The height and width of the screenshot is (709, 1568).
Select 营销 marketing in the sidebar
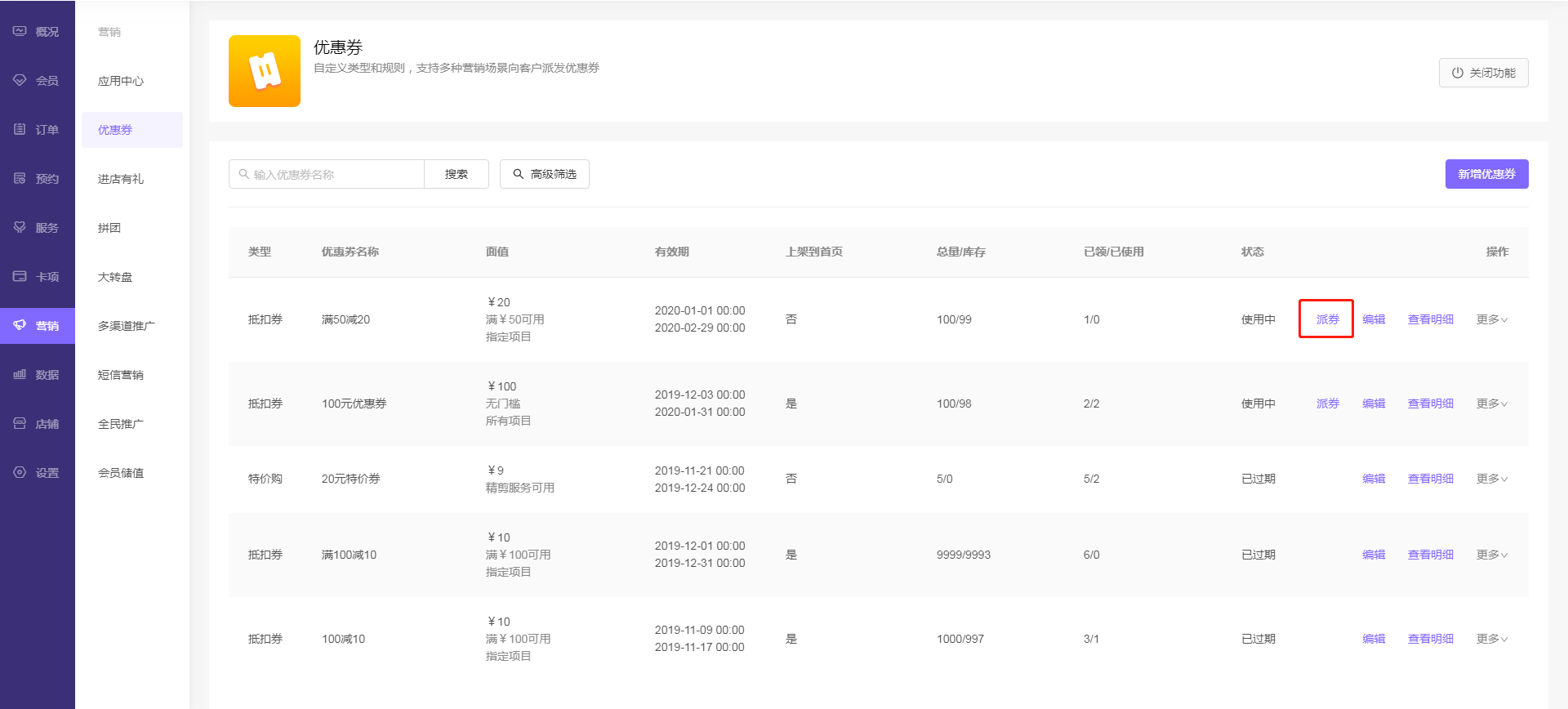coord(38,326)
